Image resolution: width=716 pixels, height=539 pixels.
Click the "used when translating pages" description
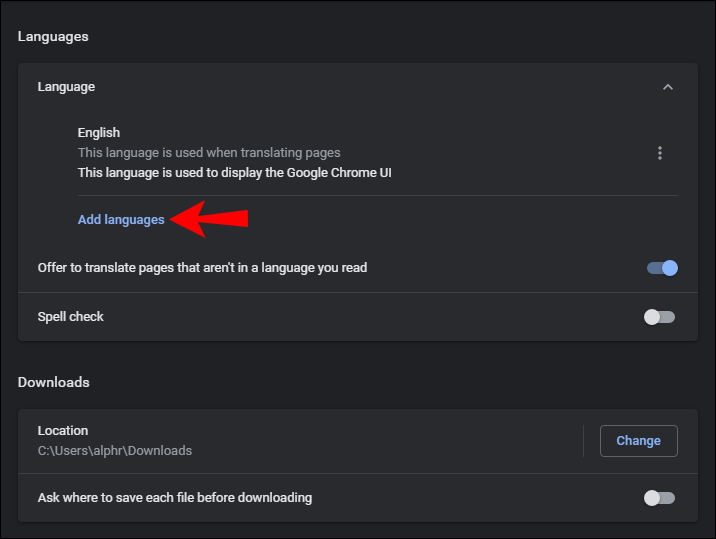click(209, 153)
